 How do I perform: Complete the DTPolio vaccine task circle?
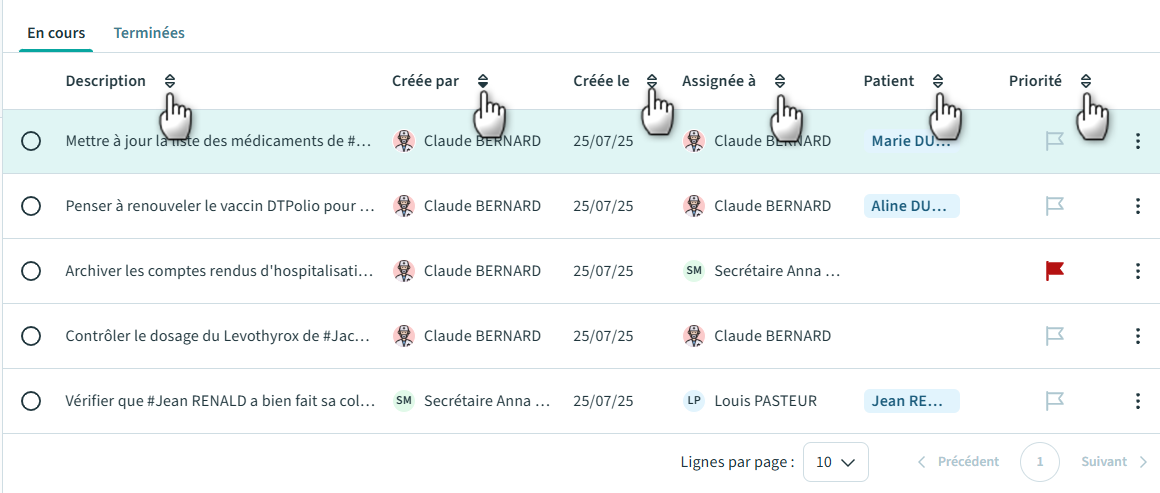click(x=31, y=206)
